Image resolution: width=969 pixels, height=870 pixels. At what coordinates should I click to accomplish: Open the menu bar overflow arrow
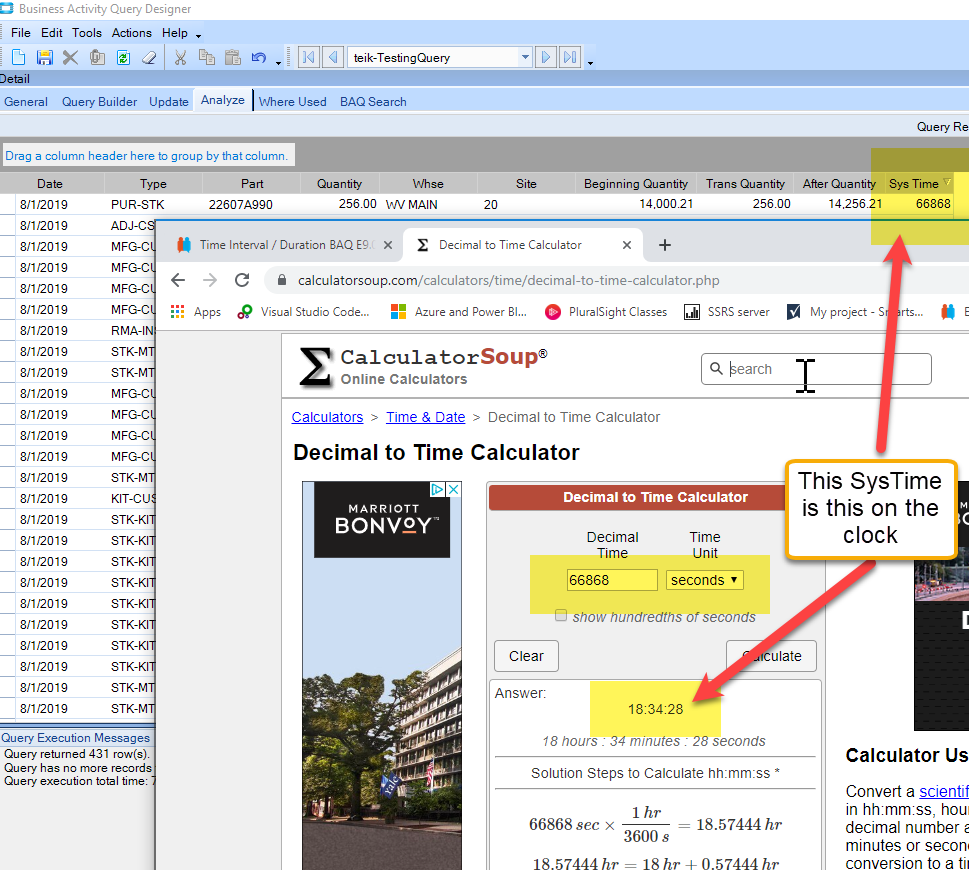point(198,36)
